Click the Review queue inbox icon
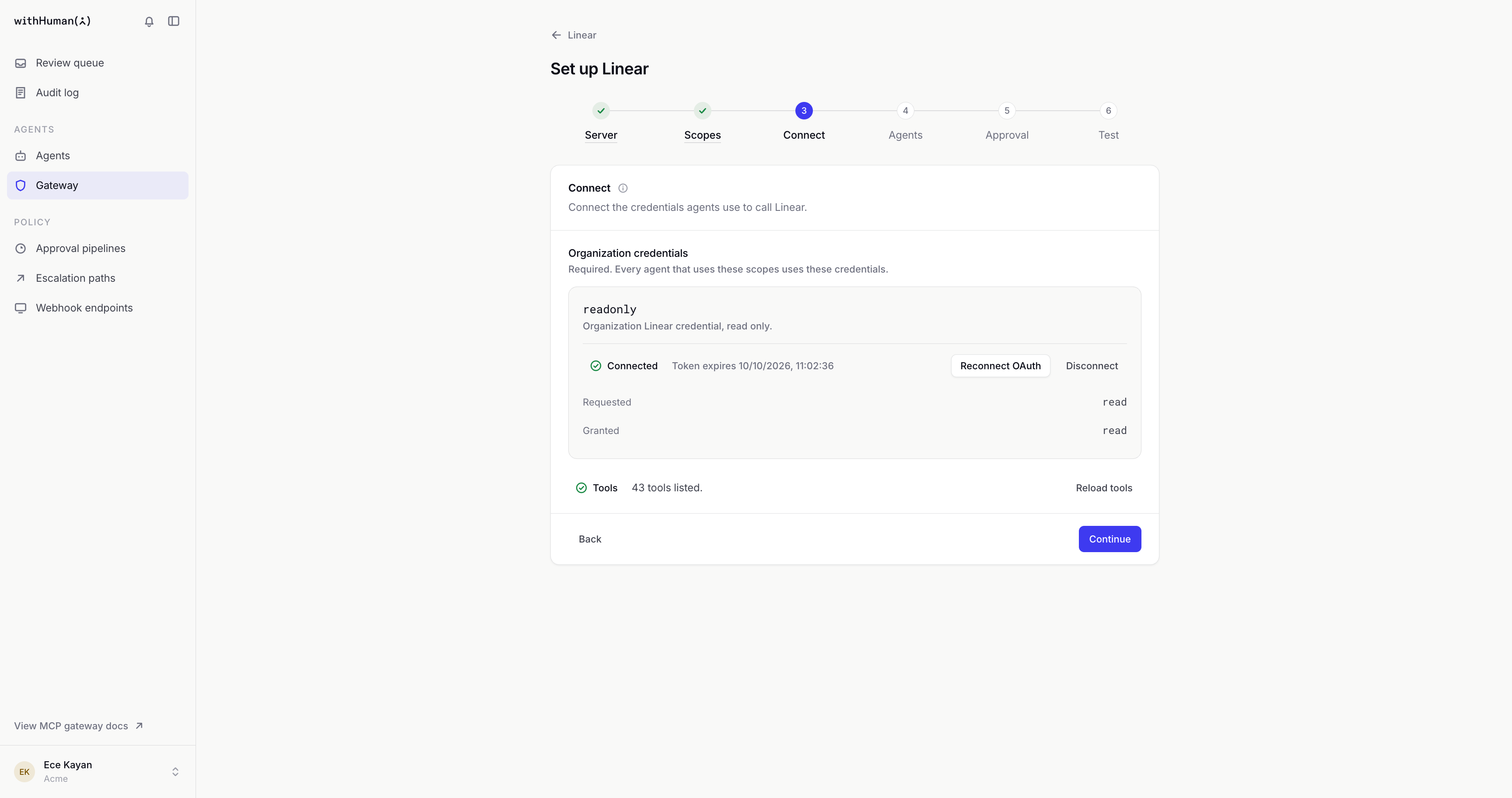This screenshot has height=798, width=1512. point(21,63)
